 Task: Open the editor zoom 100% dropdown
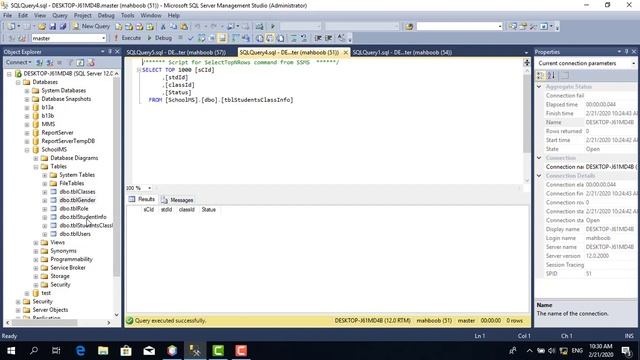click(149, 188)
